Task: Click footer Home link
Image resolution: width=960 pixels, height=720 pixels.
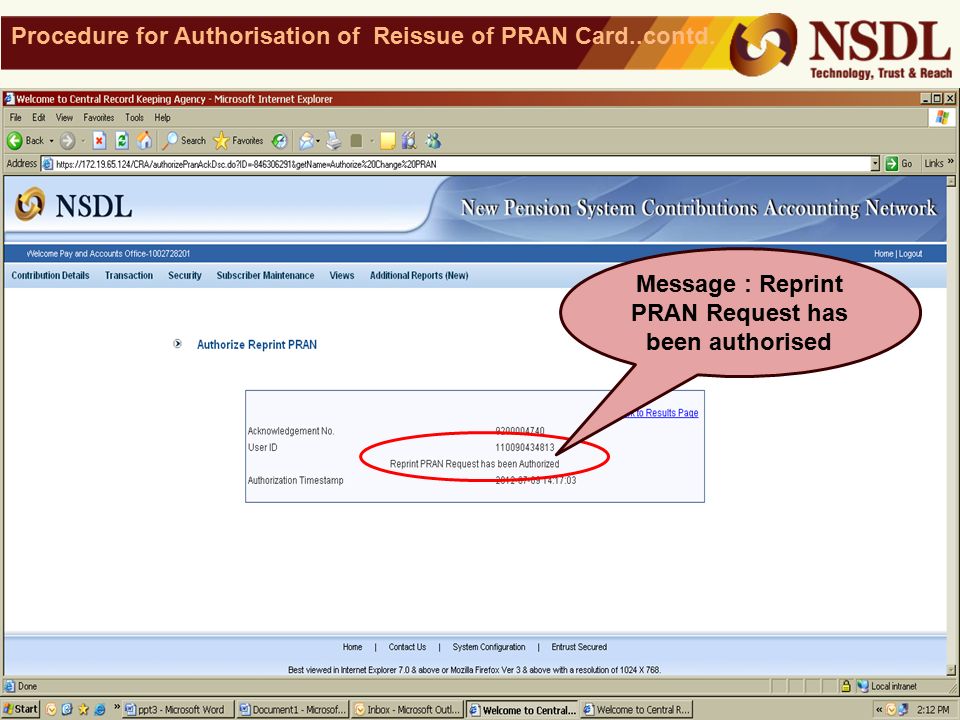Action: (x=352, y=647)
